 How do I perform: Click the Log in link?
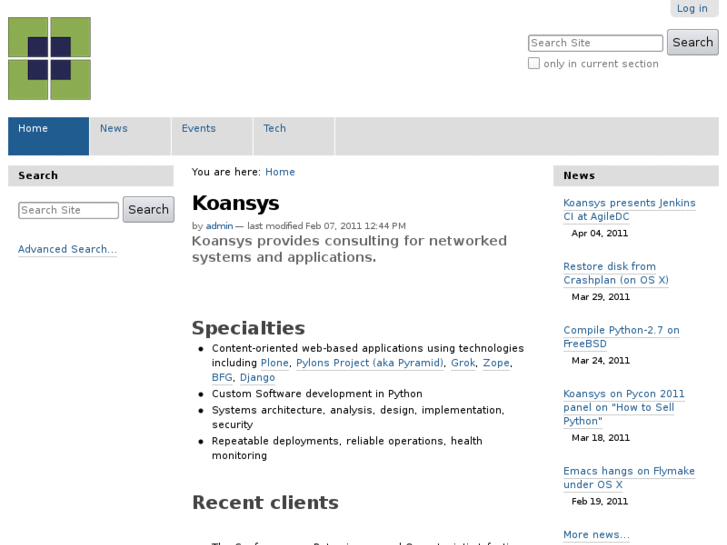pyautogui.click(x=692, y=8)
